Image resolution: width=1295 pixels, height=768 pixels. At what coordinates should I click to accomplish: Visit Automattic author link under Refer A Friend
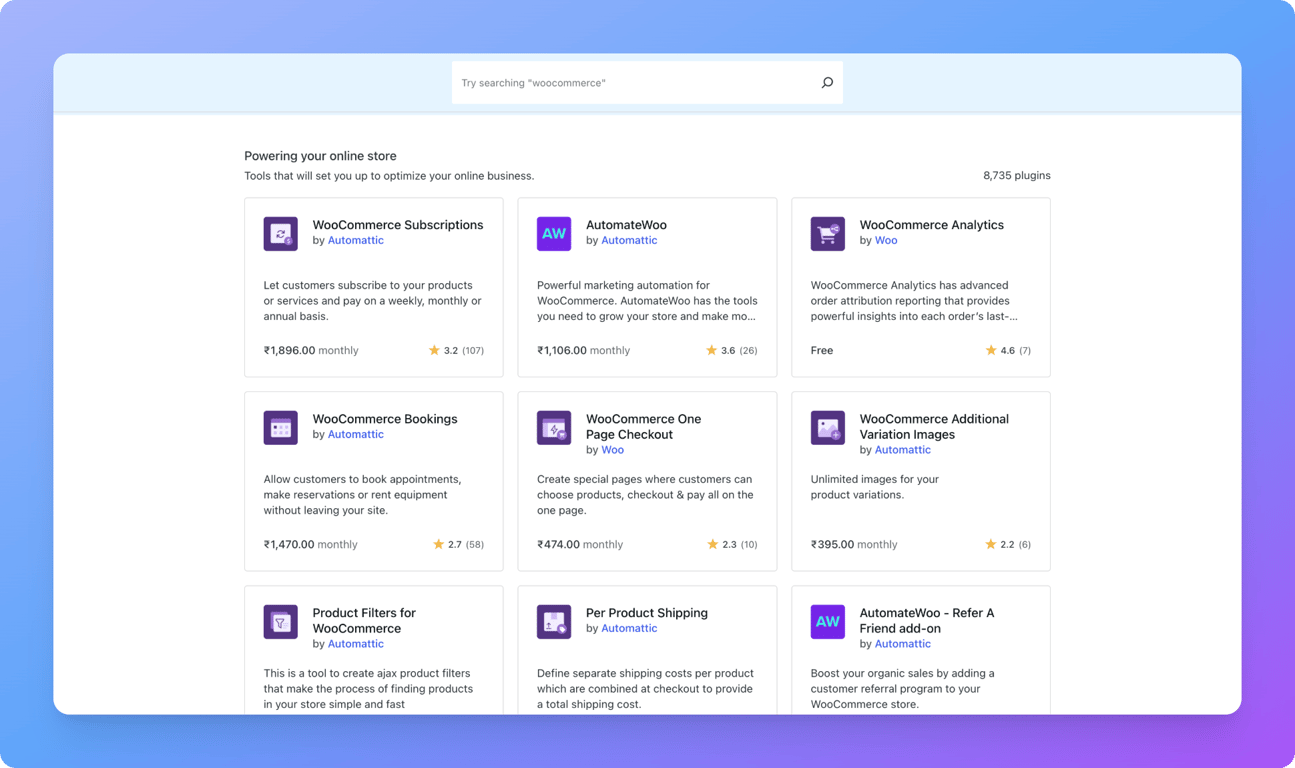(903, 644)
